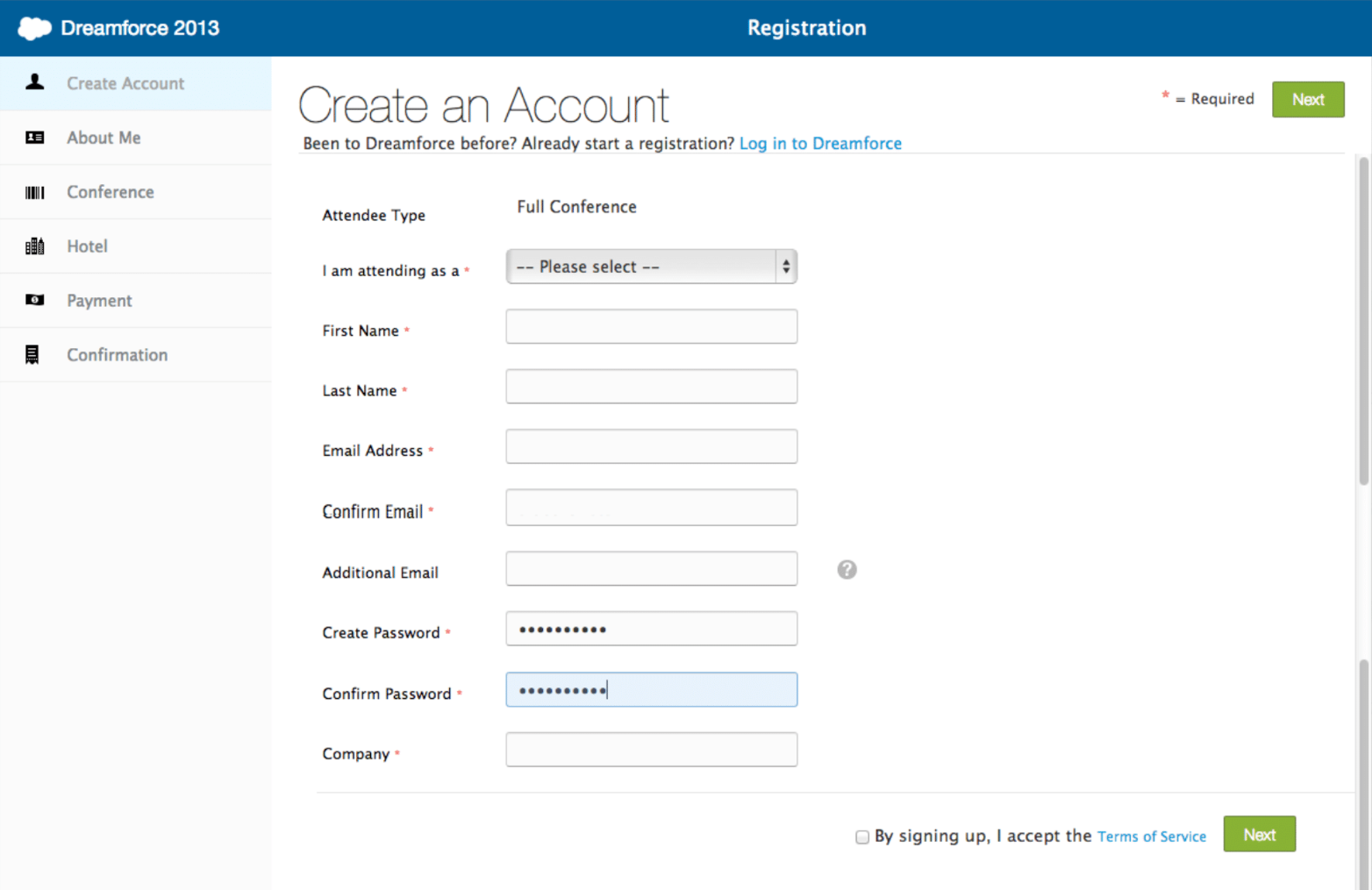Open the Create Account sidebar step
1372x890 pixels.
[x=136, y=83]
